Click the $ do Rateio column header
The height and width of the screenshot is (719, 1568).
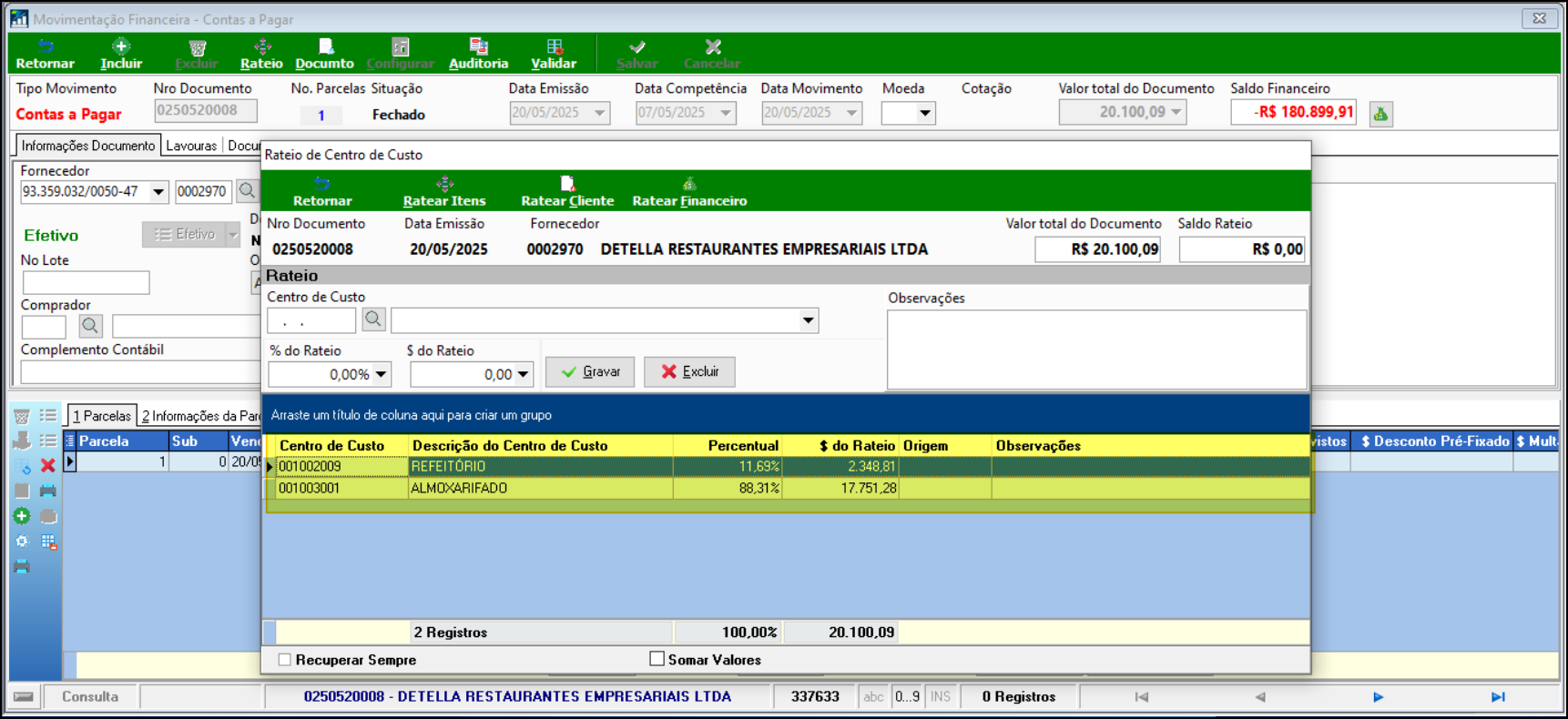click(x=840, y=446)
